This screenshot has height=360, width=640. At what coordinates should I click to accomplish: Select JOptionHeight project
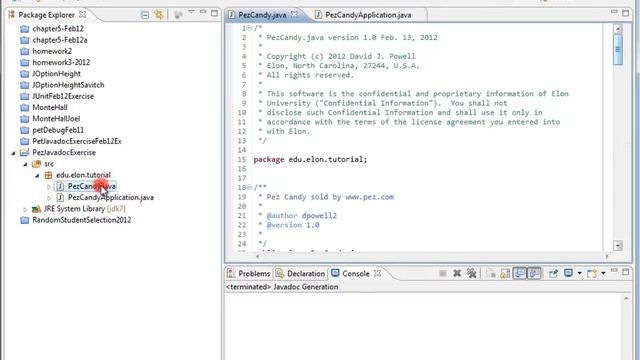(x=56, y=74)
